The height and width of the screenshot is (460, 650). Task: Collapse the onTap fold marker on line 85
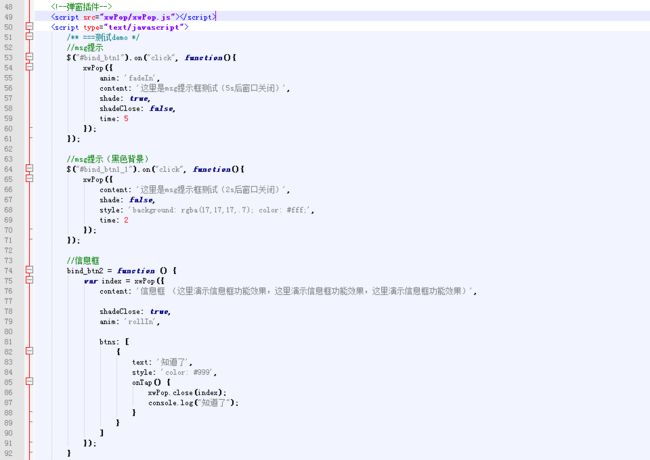point(29,381)
